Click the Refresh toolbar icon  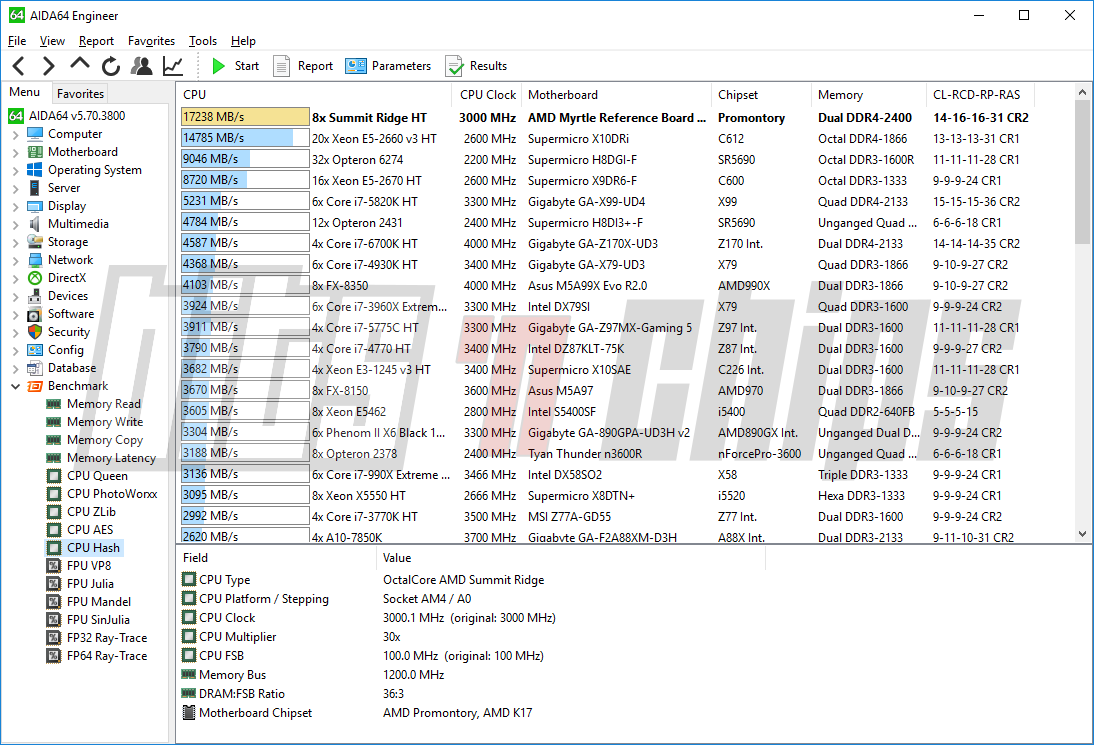click(110, 66)
